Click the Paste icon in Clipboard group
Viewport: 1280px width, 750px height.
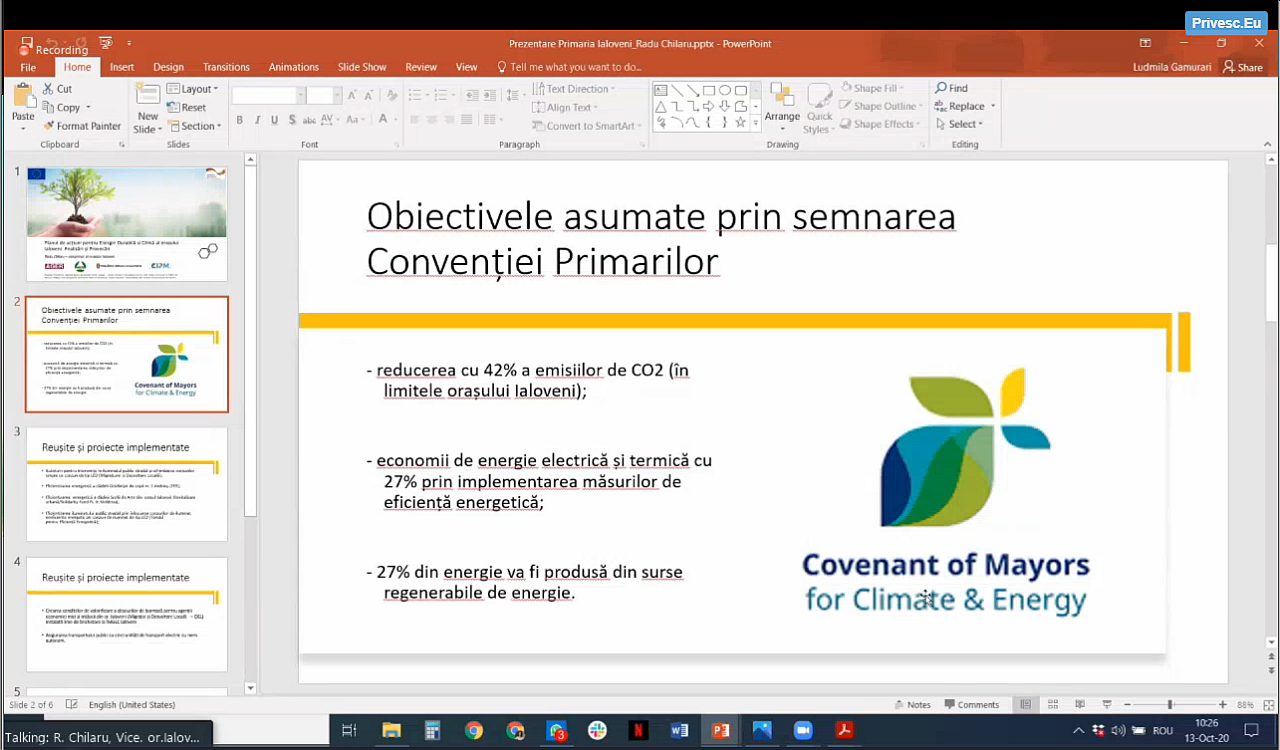tap(23, 98)
